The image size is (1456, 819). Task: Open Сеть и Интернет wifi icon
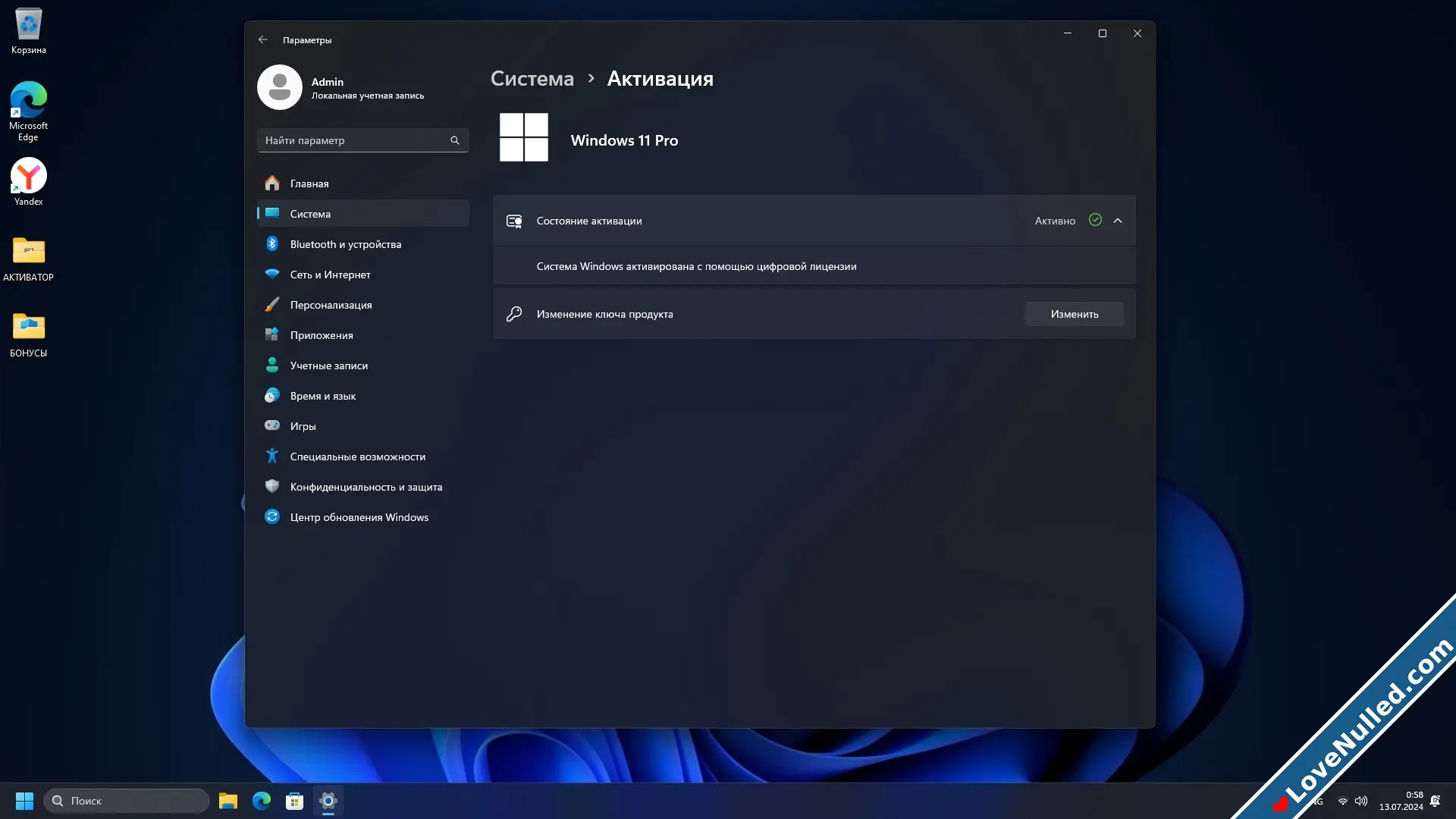pyautogui.click(x=272, y=274)
